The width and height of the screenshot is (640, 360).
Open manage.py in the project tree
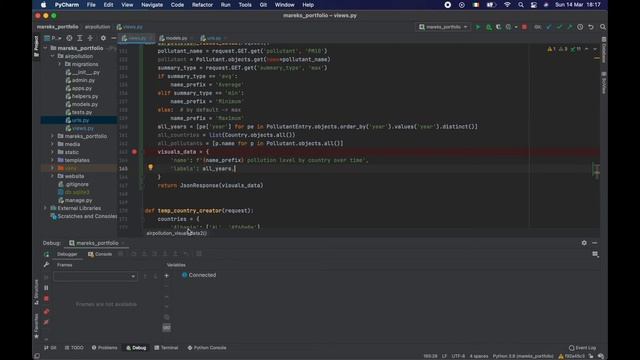pos(78,200)
